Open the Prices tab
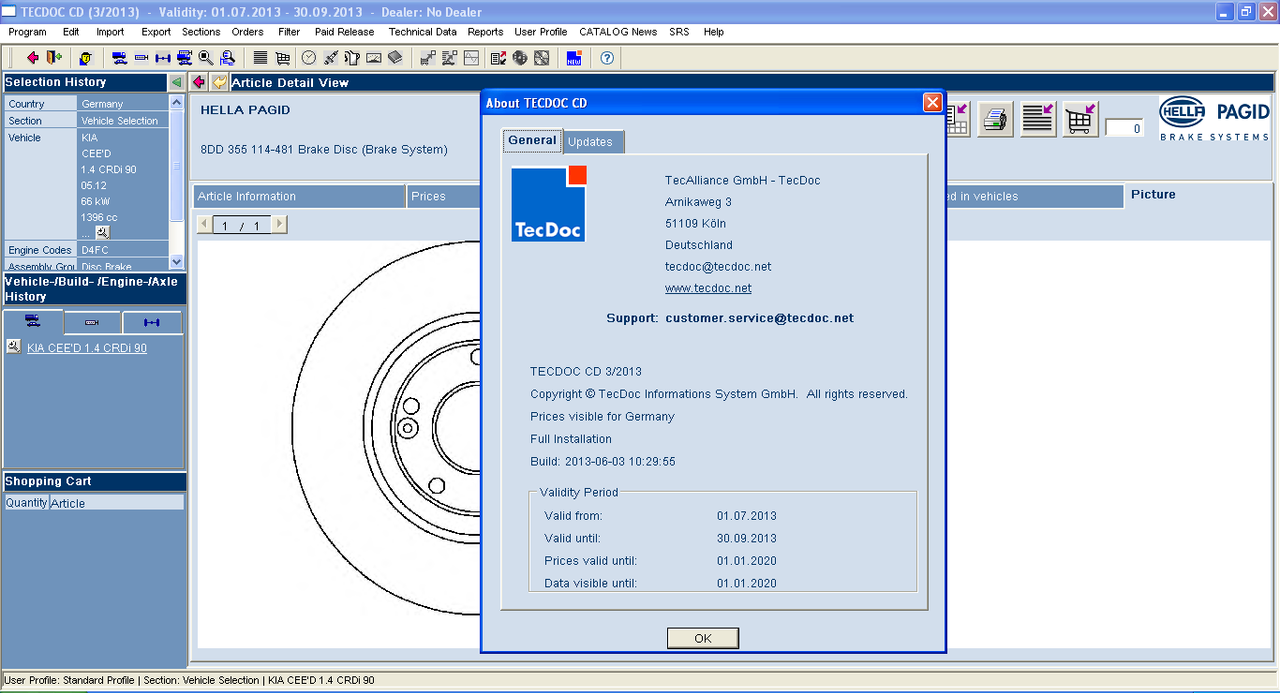This screenshot has width=1280, height=693. [443, 196]
